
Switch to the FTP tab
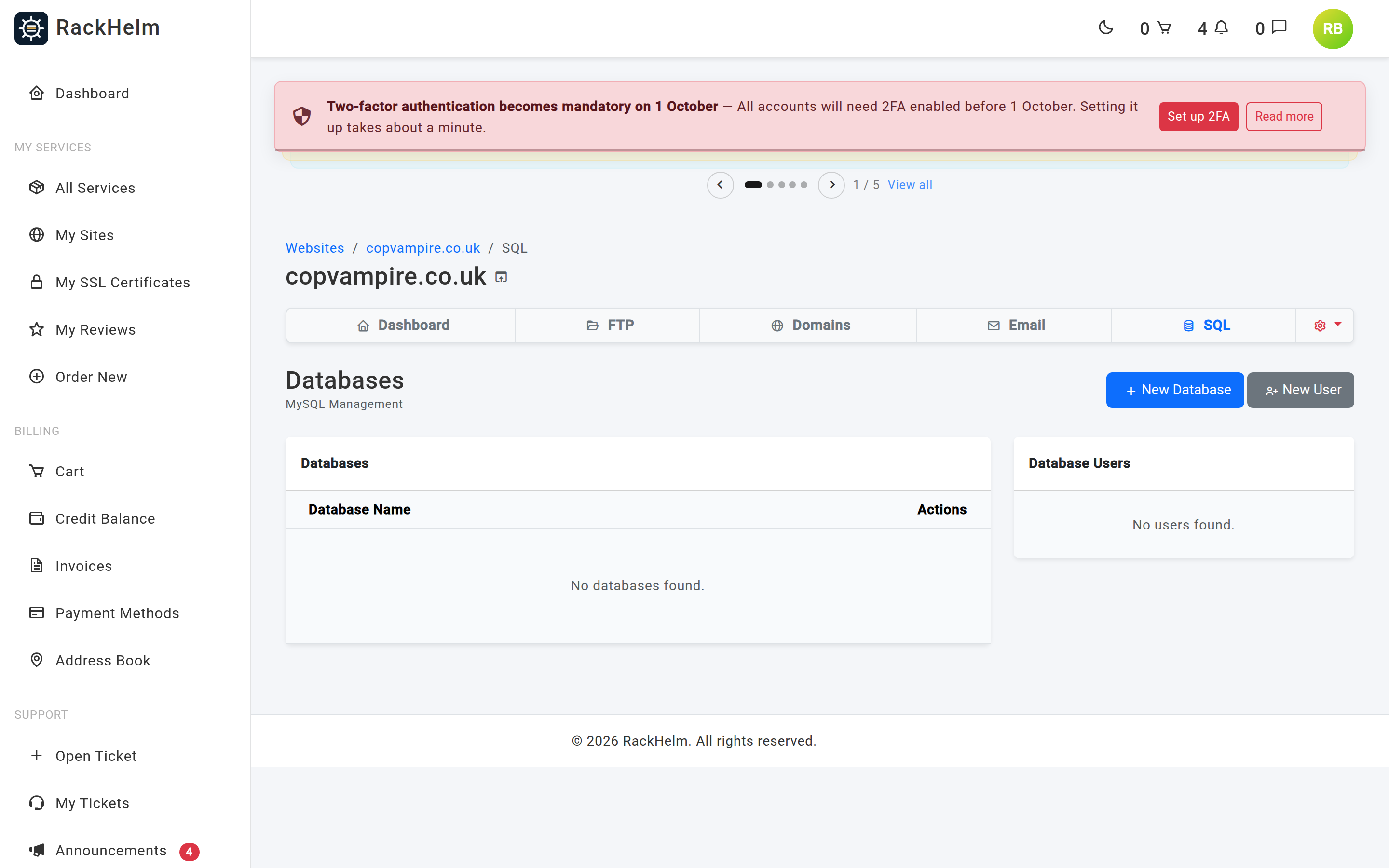click(607, 325)
